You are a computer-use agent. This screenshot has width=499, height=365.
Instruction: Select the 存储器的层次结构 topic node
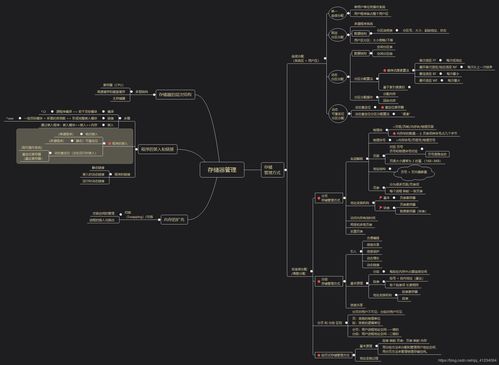click(x=175, y=95)
